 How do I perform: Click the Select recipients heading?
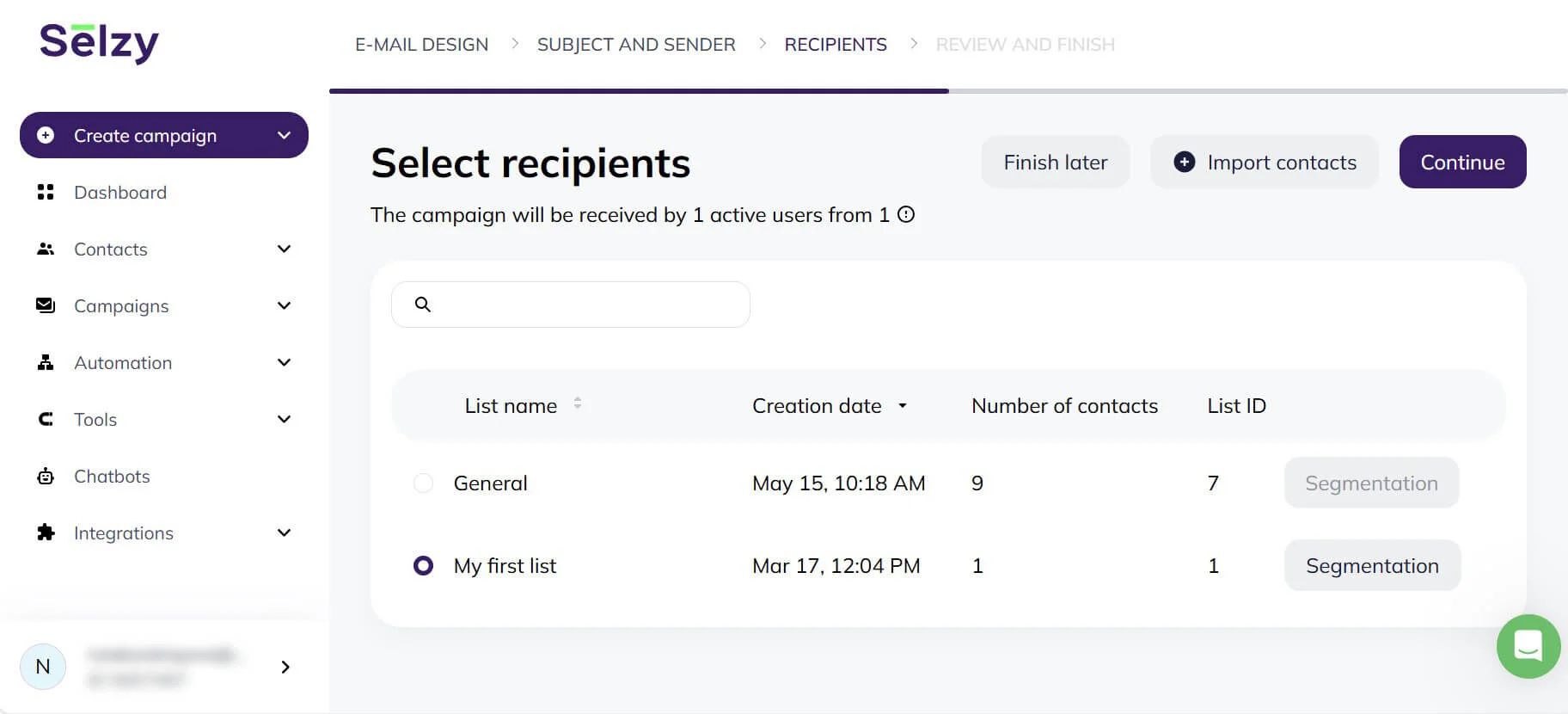(530, 163)
